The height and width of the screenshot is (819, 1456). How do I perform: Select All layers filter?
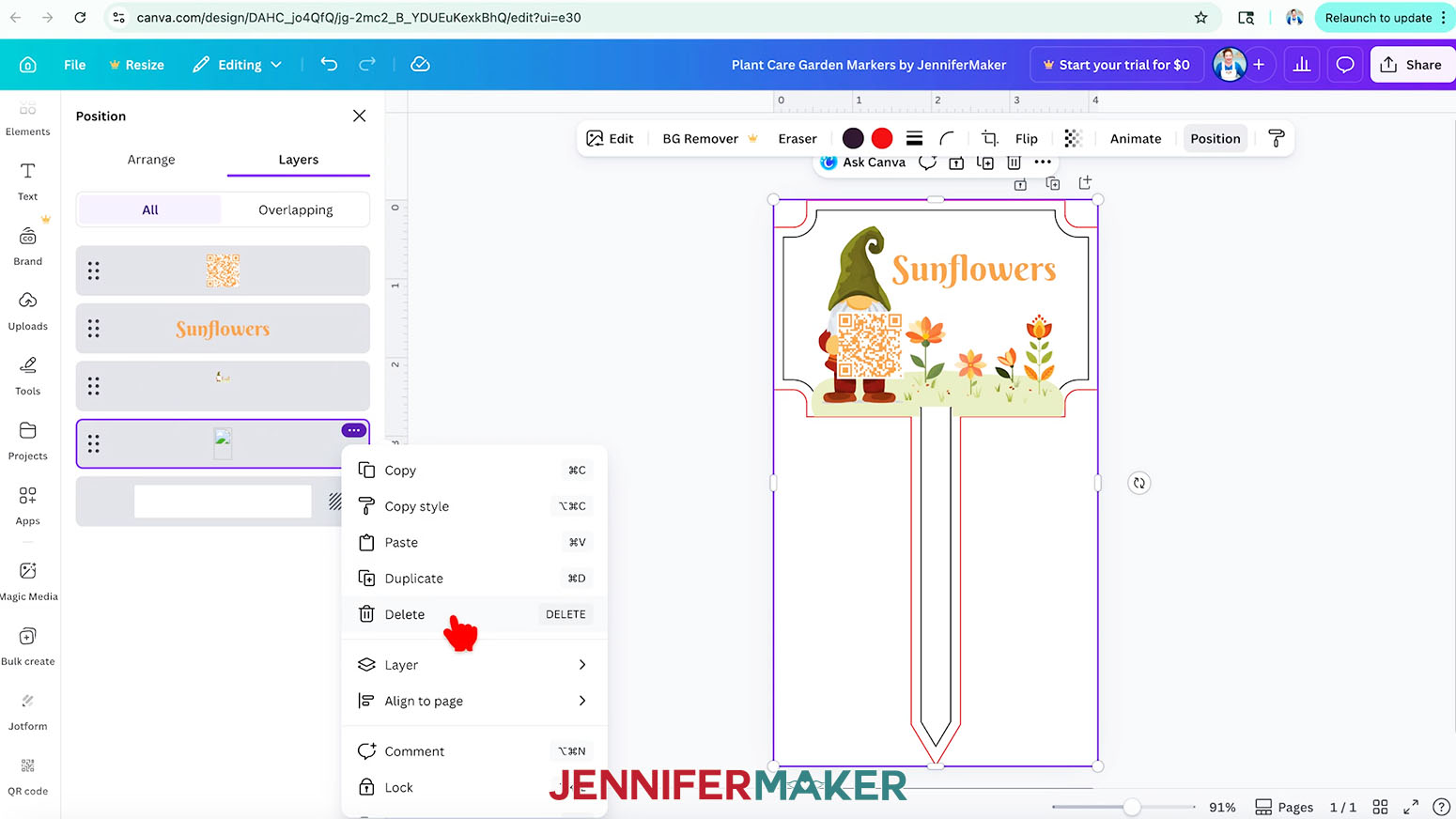point(150,209)
